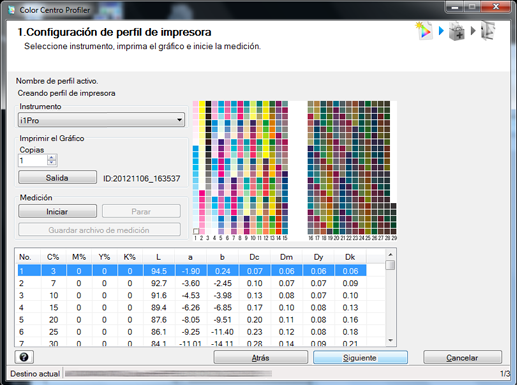Select row 5 with L value 87.6
The width and height of the screenshot is (517, 385).
pyautogui.click(x=192, y=320)
